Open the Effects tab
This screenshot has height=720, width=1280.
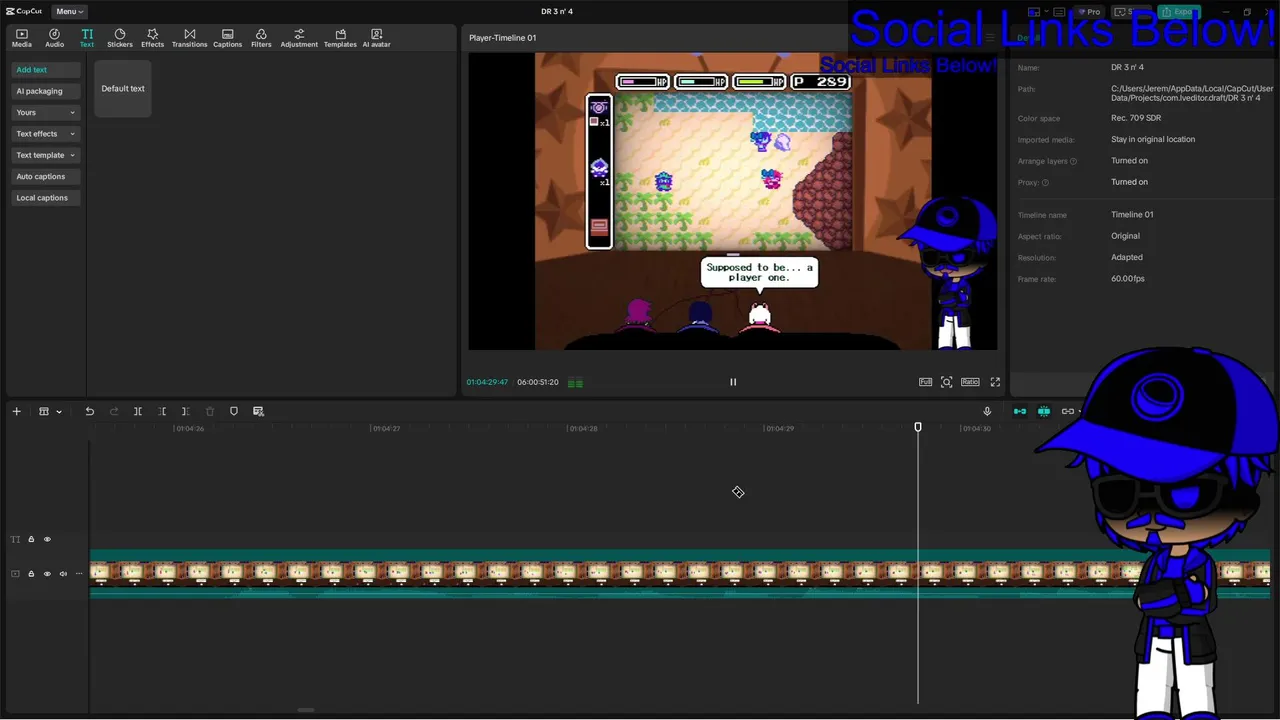152,38
